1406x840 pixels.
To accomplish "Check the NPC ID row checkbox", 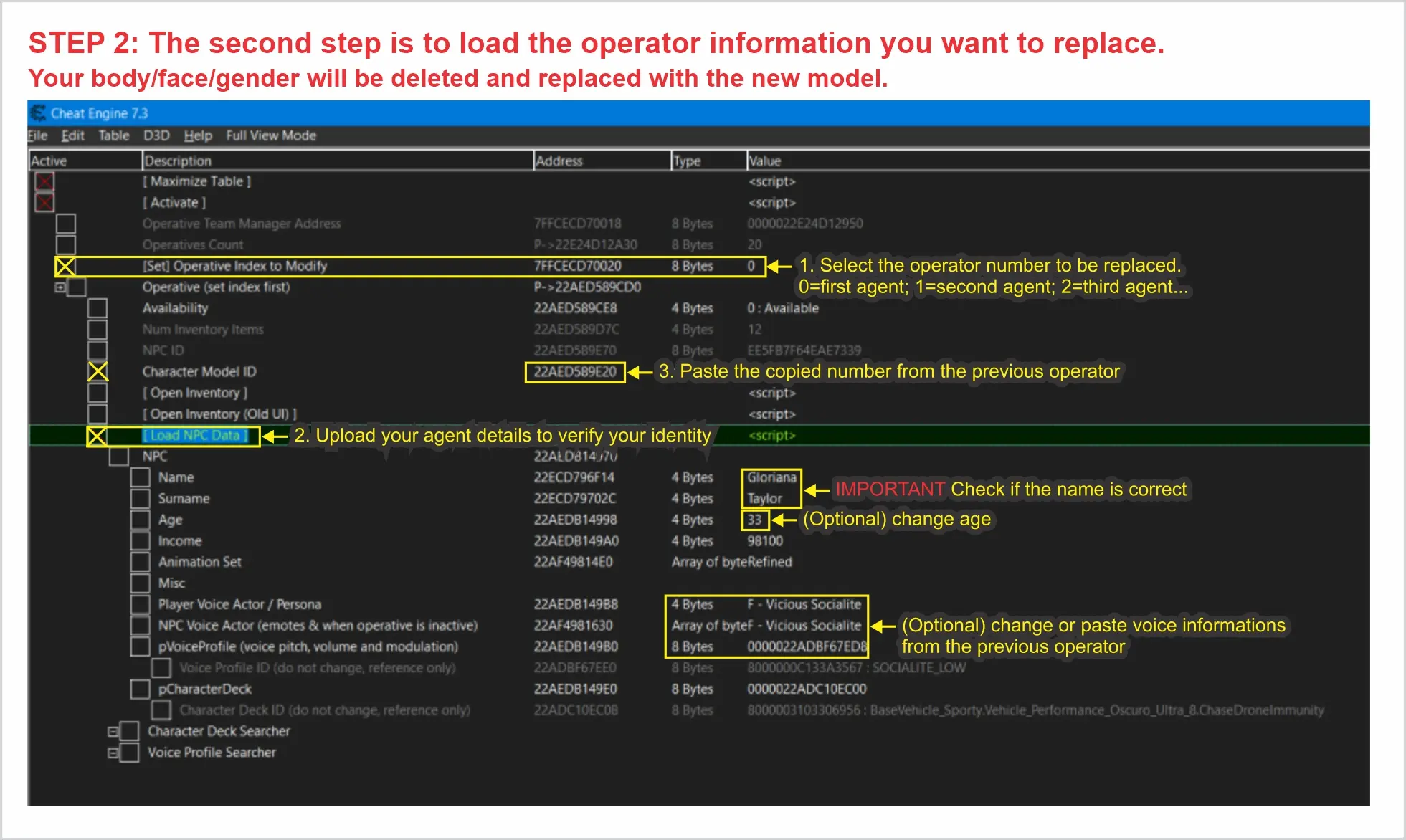I will [x=98, y=350].
